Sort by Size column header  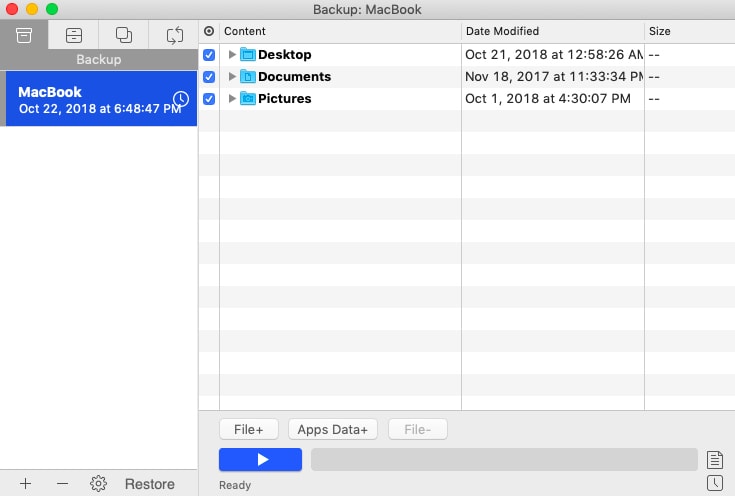coord(690,31)
